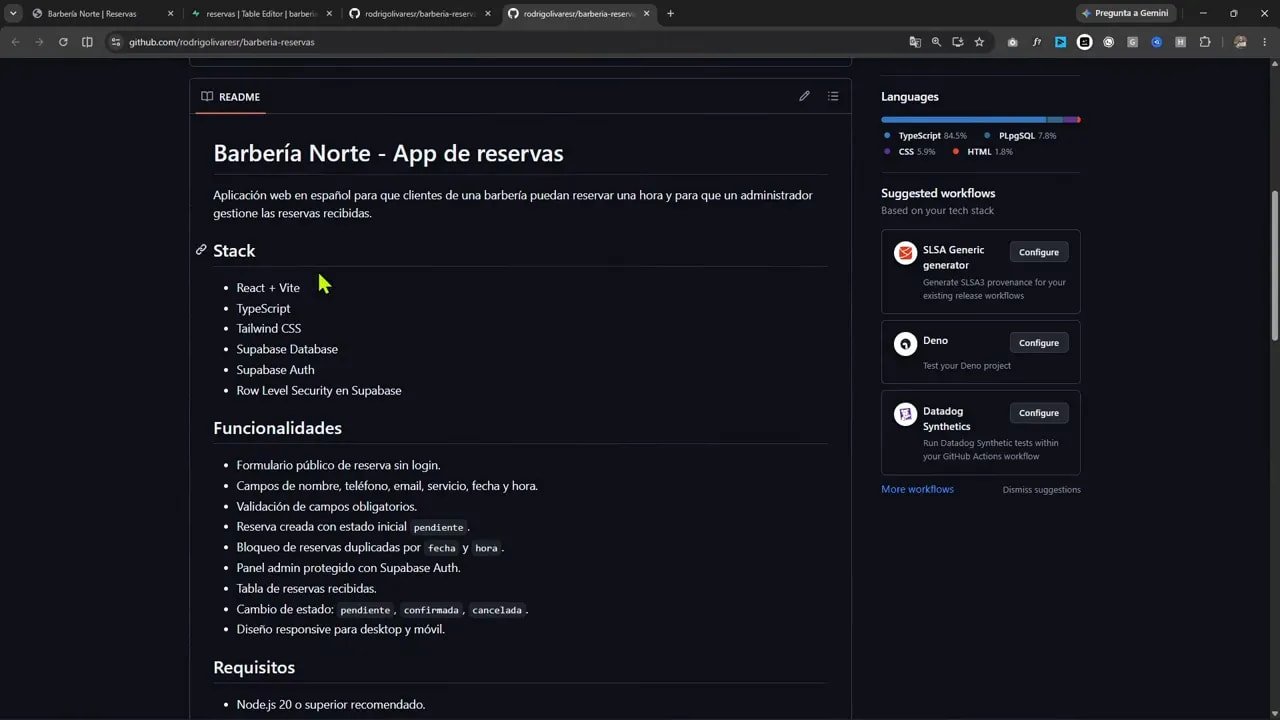Click HTML language entry
Image resolution: width=1280 pixels, height=720 pixels.
click(983, 152)
